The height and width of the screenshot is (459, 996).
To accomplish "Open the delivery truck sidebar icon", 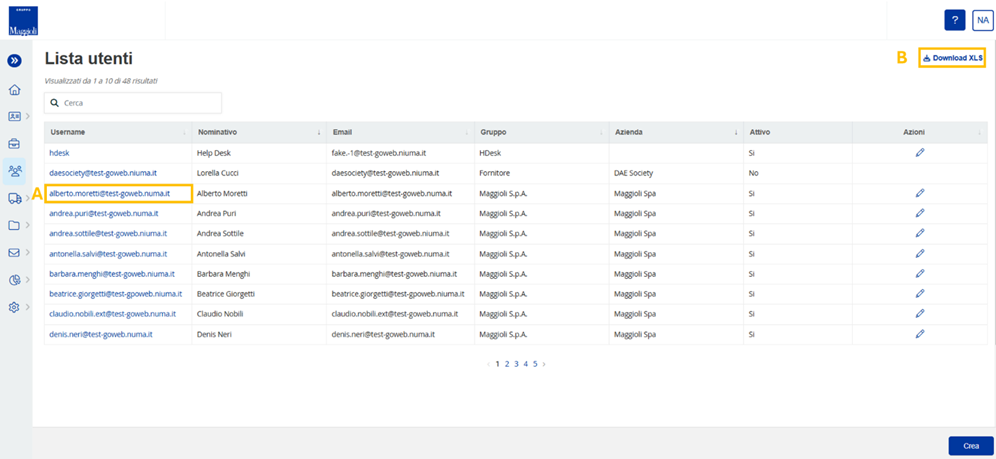I will (x=15, y=199).
